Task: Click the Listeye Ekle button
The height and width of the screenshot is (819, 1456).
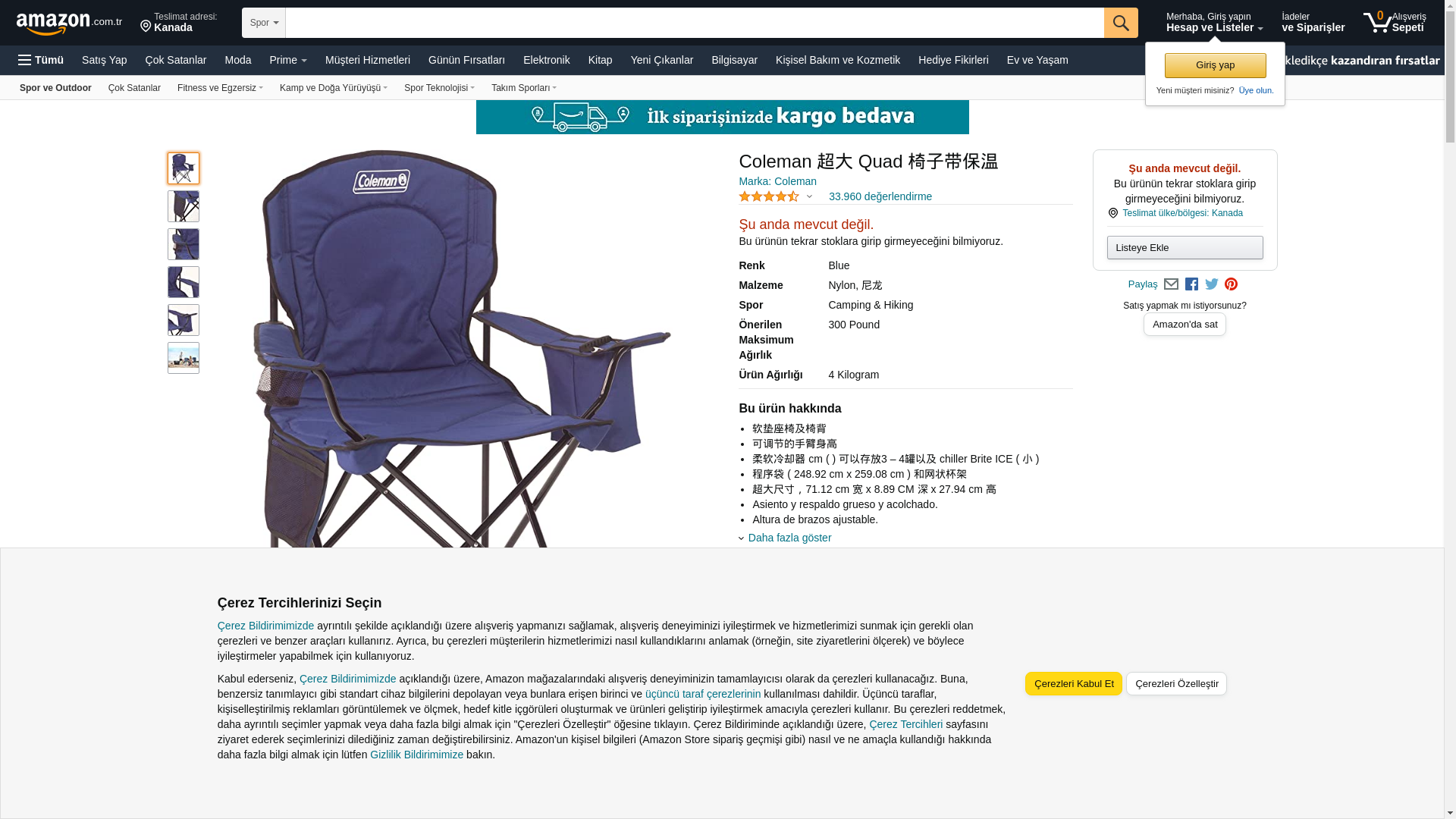Action: click(1185, 248)
